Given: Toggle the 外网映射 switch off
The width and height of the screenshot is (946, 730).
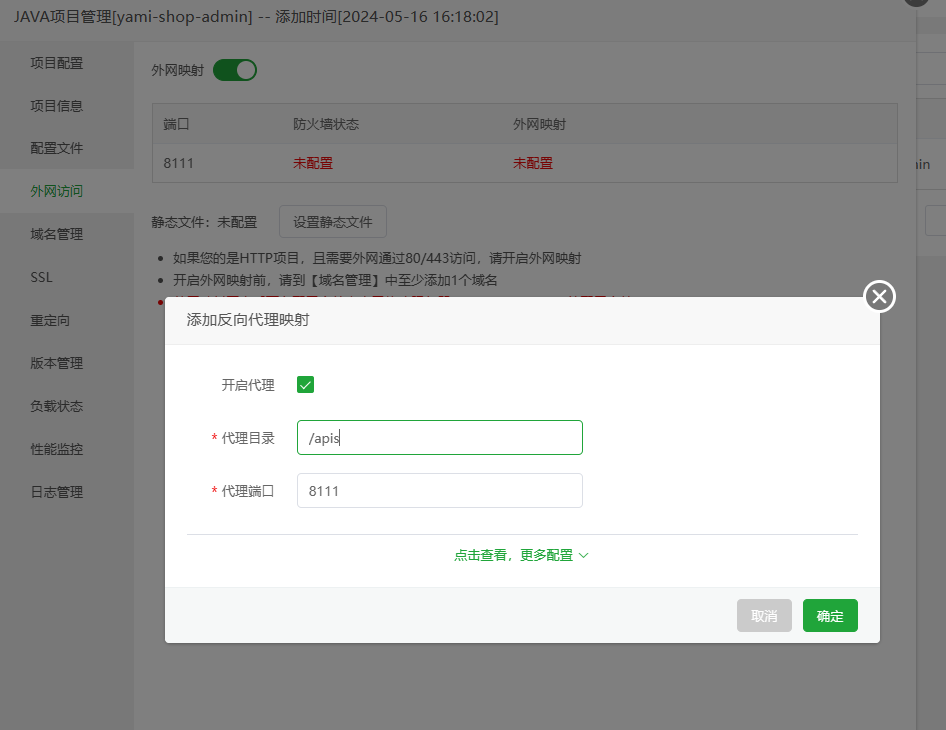Looking at the screenshot, I should point(235,71).
